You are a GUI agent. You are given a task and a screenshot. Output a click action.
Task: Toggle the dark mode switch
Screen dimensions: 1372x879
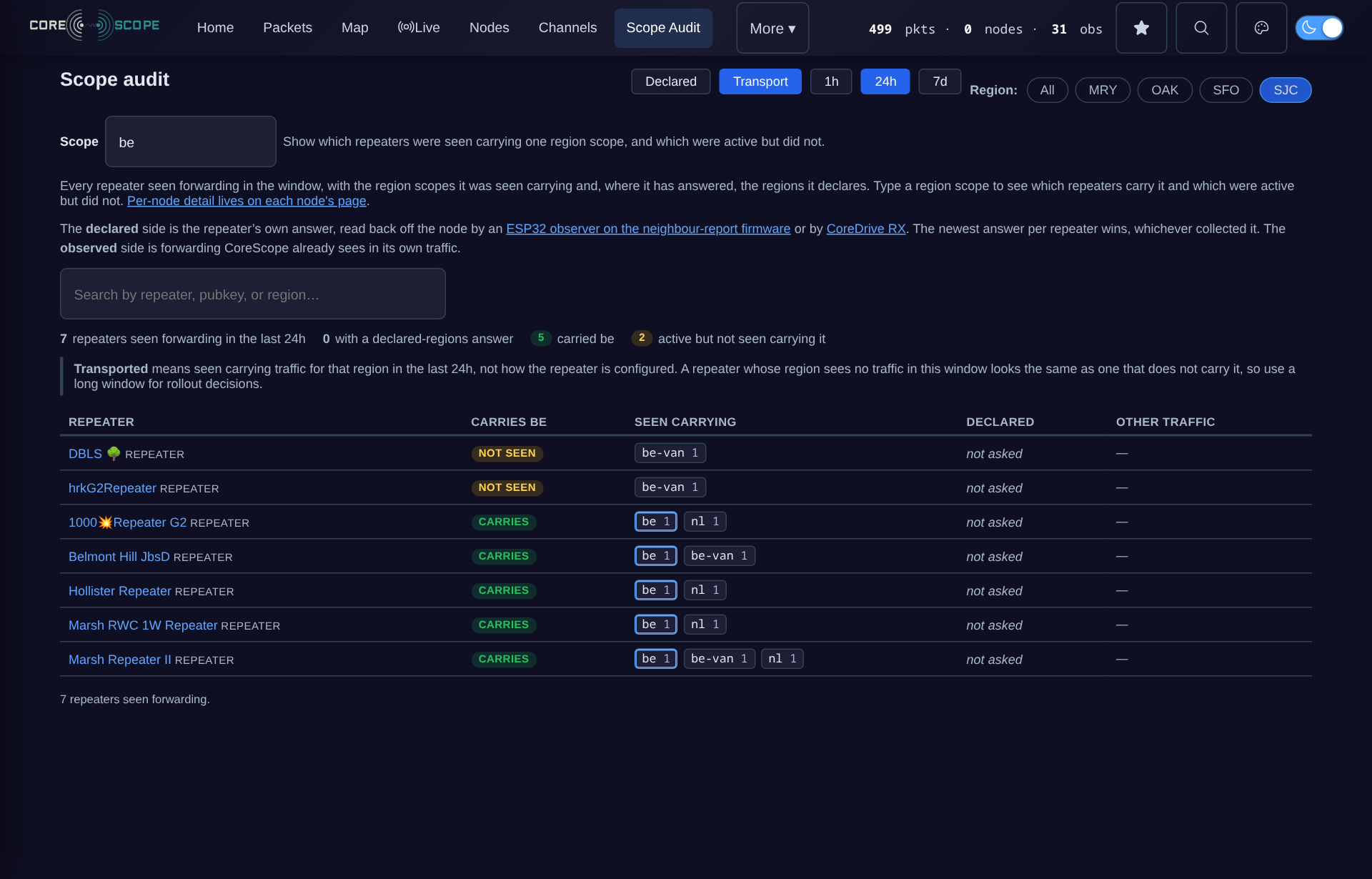coord(1319,28)
